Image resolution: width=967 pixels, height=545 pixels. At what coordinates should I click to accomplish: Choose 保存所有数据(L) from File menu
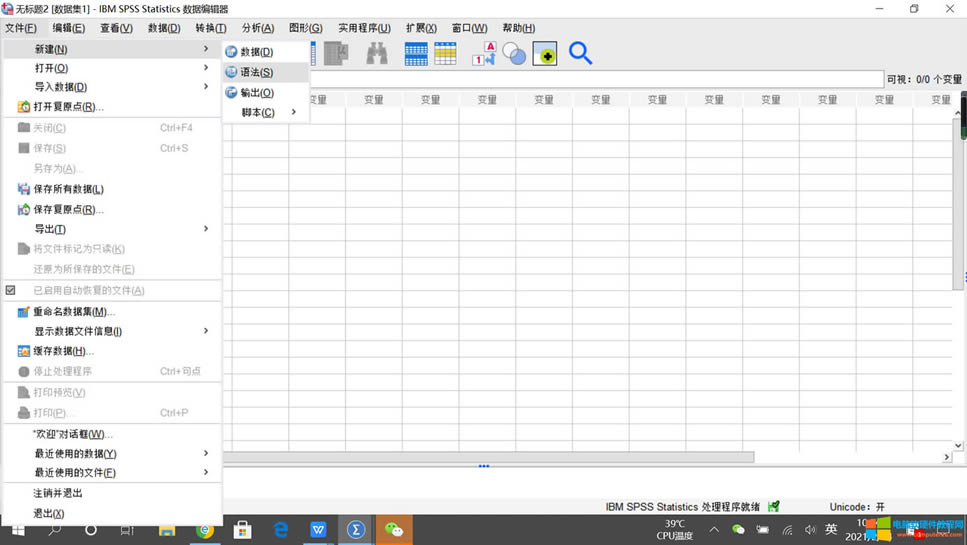click(x=68, y=189)
